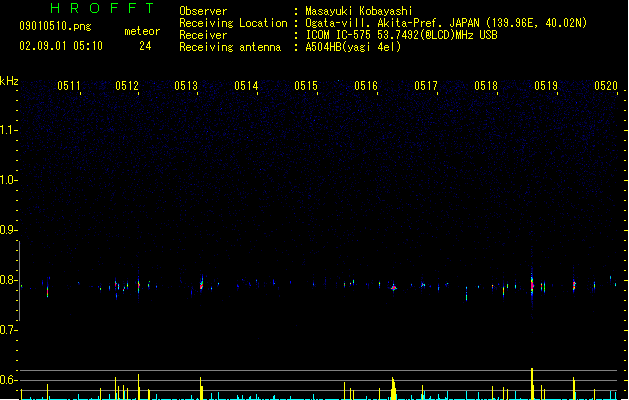Click the 1.1 kHz axis tick label
This screenshot has height=400, width=629.
(8, 130)
